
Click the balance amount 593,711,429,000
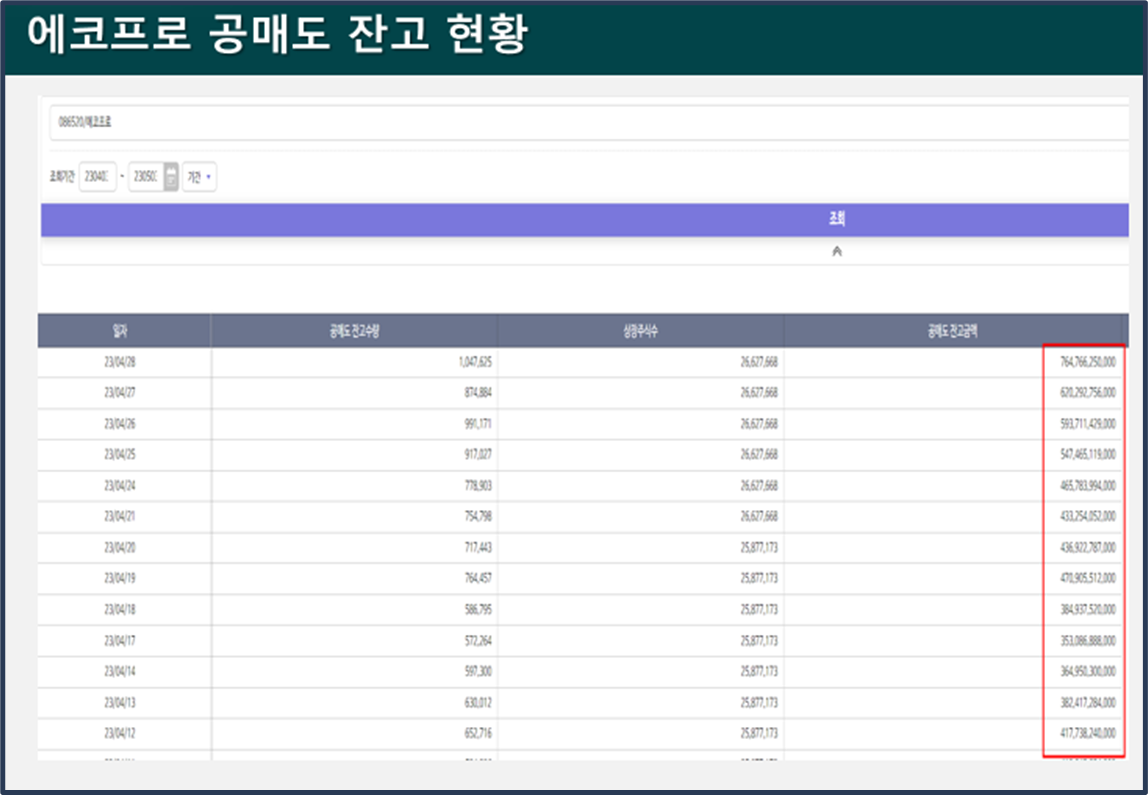tap(1088, 424)
